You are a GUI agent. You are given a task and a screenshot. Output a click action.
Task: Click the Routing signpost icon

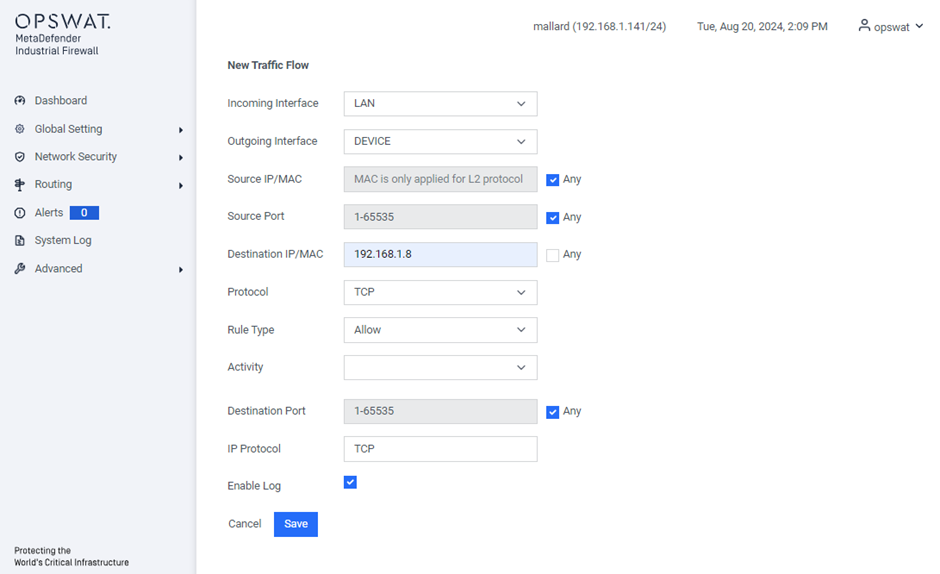point(20,185)
